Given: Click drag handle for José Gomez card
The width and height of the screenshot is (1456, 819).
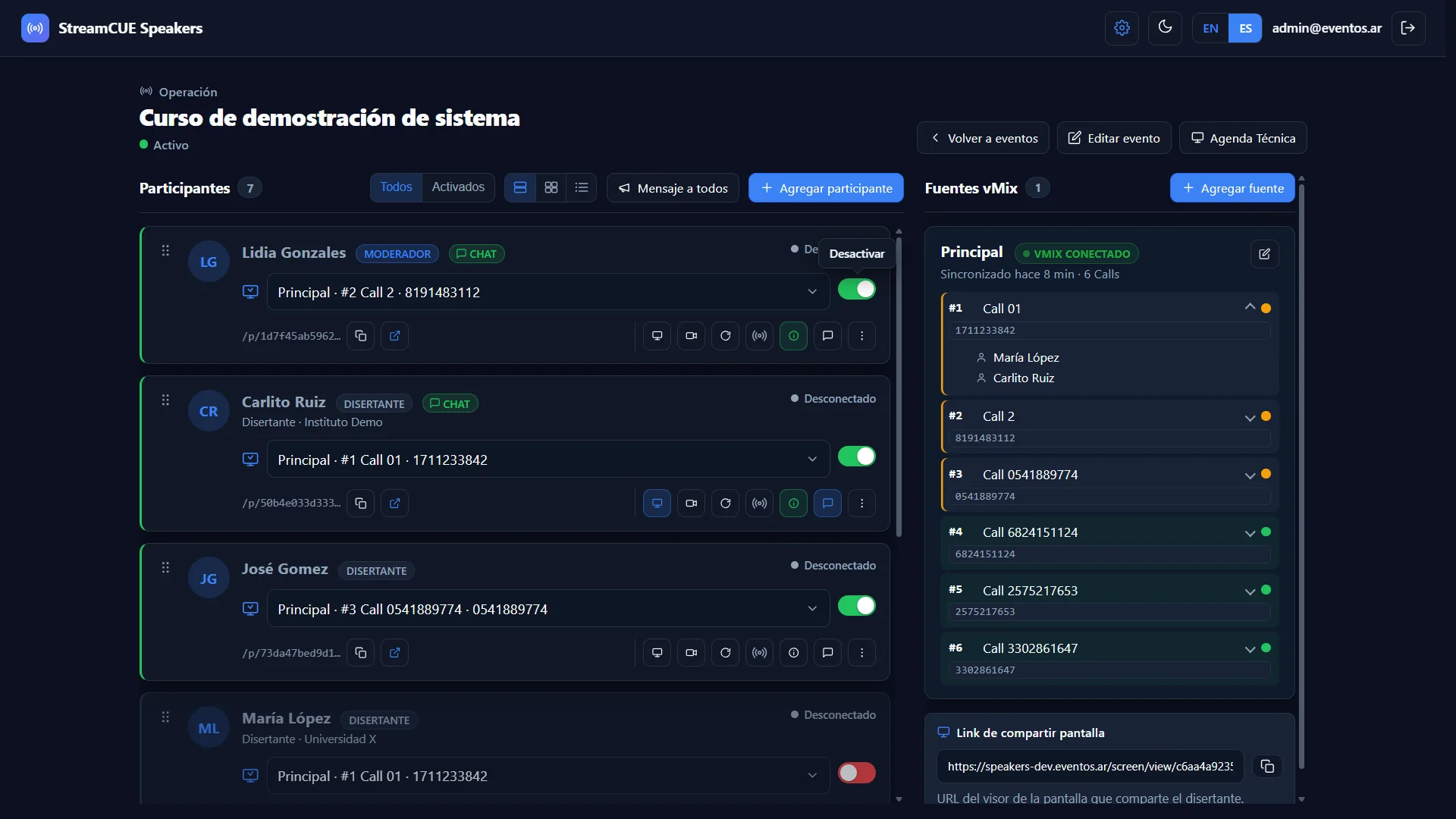Looking at the screenshot, I should pos(165,568).
